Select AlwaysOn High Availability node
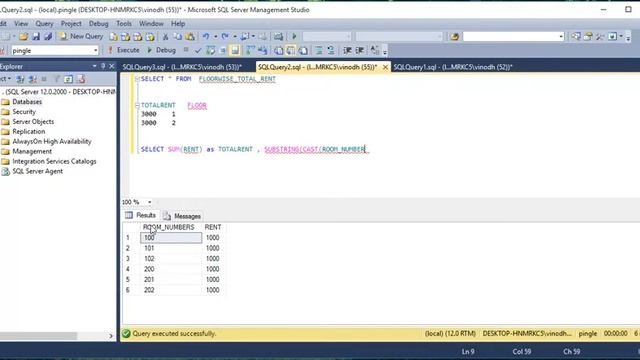 [52, 141]
